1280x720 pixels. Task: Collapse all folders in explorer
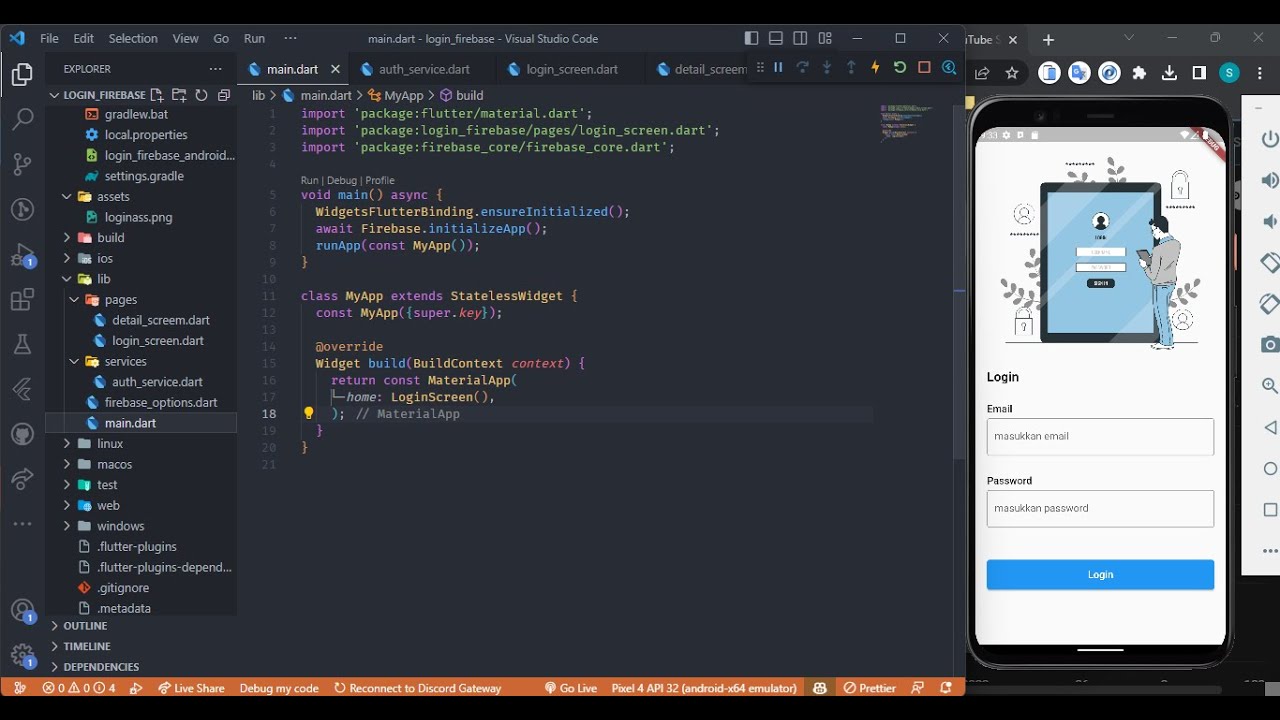pyautogui.click(x=223, y=95)
